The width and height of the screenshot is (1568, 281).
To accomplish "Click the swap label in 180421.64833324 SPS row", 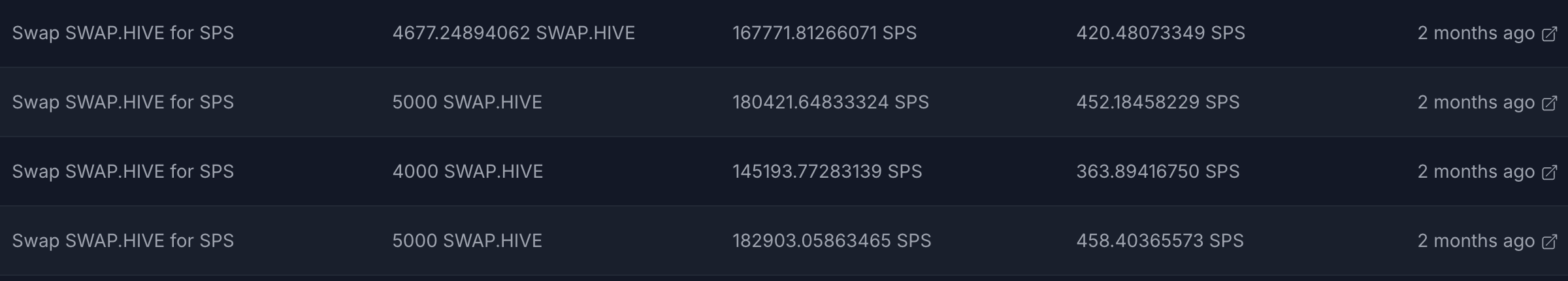I will pyautogui.click(x=123, y=102).
